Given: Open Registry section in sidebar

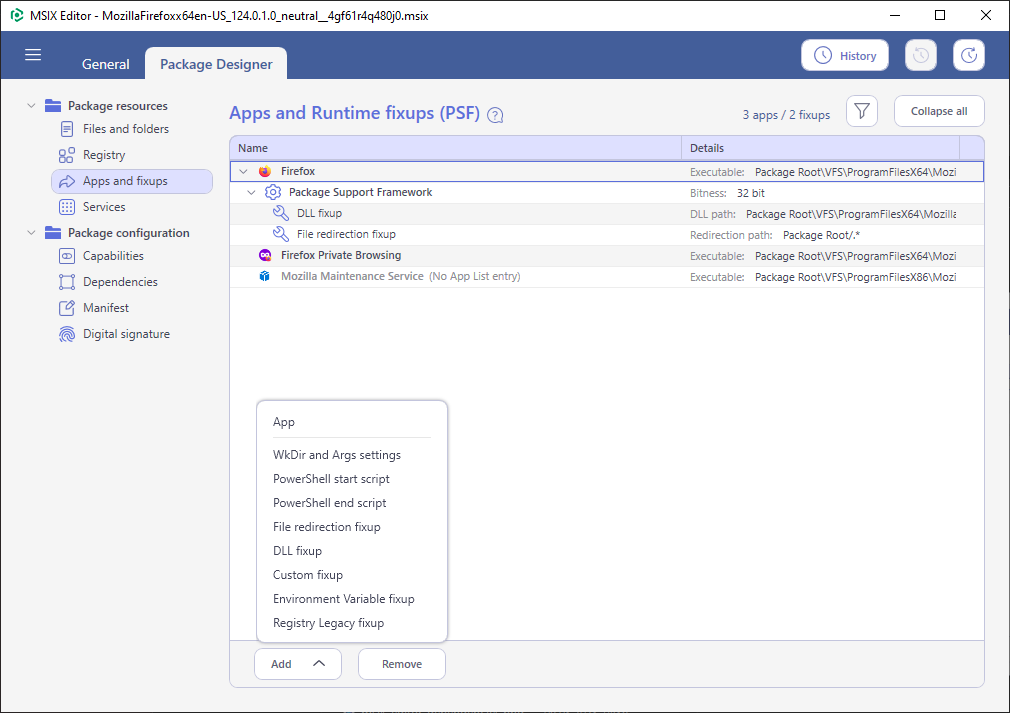Looking at the screenshot, I should pos(104,155).
